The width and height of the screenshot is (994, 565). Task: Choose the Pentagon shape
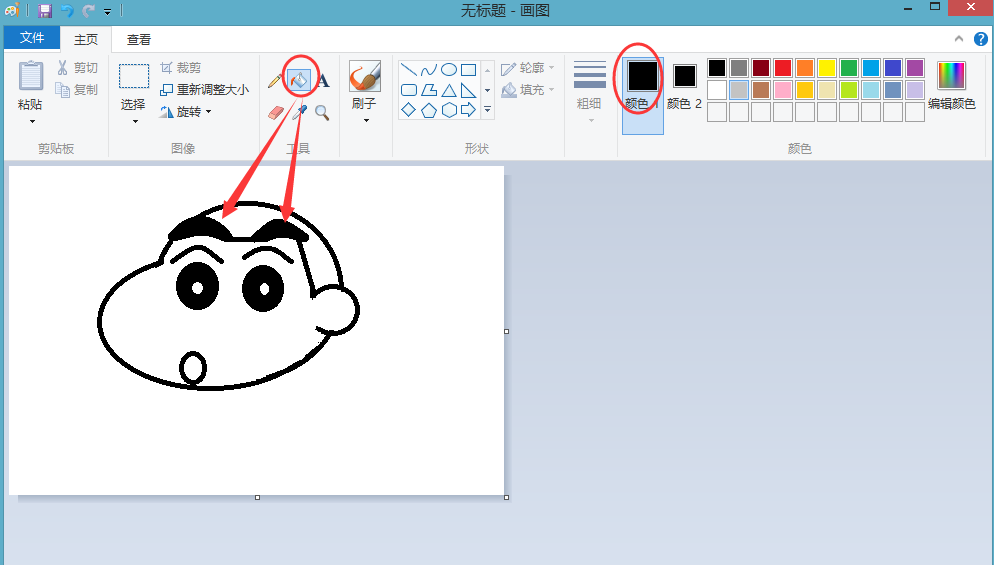pyautogui.click(x=429, y=110)
